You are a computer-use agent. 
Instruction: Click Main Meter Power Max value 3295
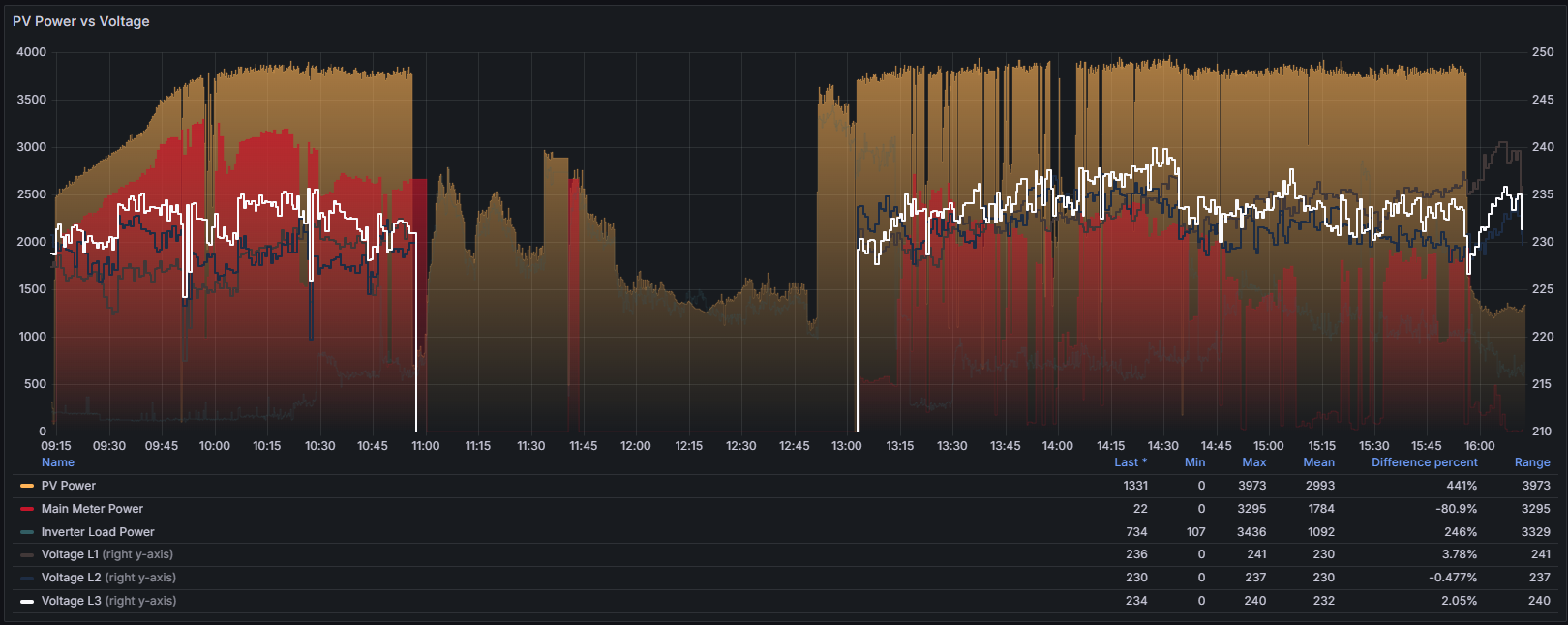[1252, 509]
